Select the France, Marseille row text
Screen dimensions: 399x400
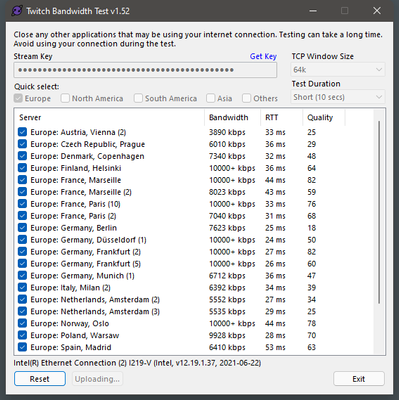pyautogui.click(x=76, y=180)
